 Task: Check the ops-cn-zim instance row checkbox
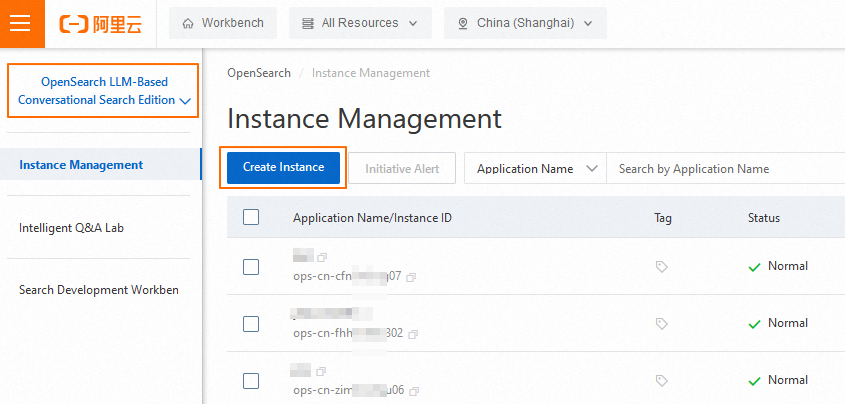pyautogui.click(x=251, y=381)
